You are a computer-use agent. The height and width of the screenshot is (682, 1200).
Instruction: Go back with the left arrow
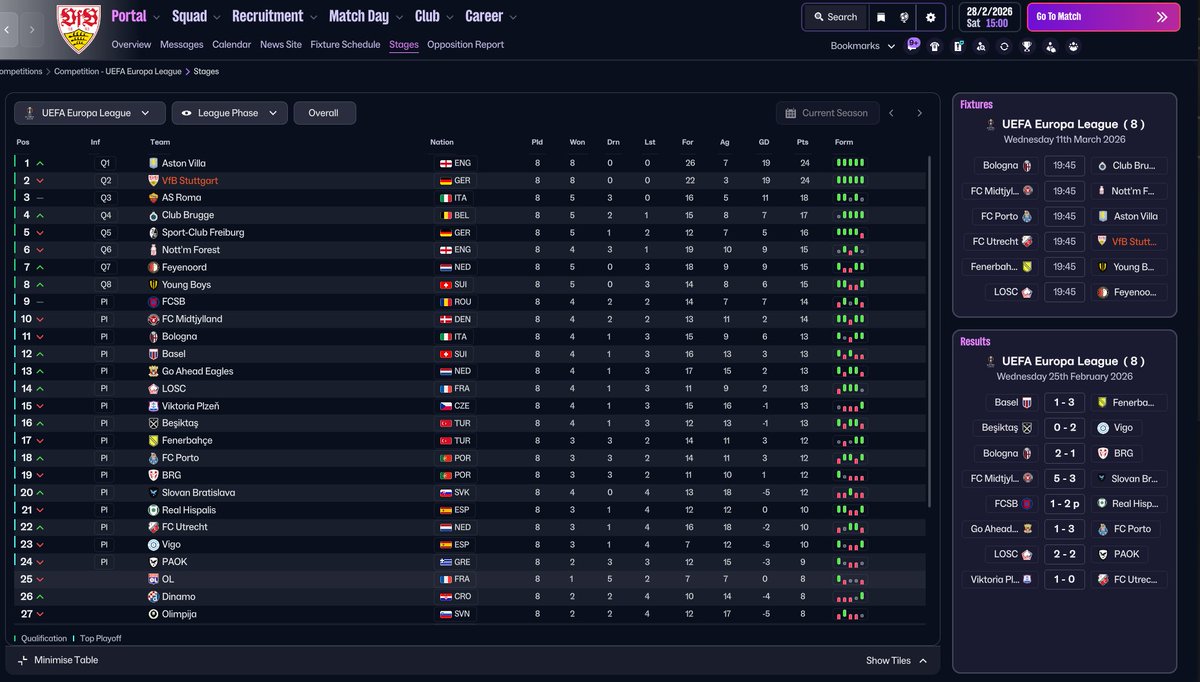click(7, 29)
